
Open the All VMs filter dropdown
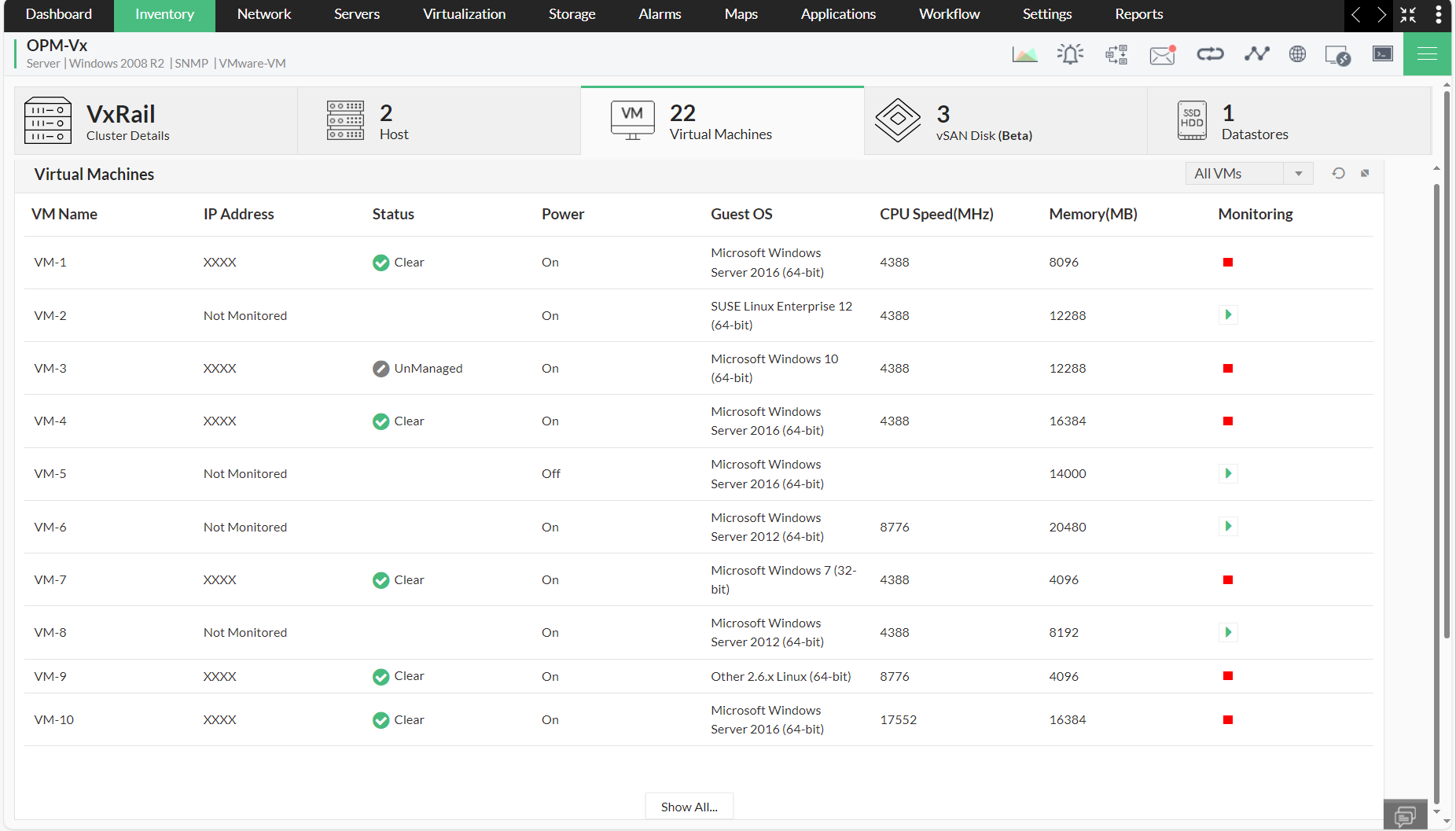coord(1299,173)
